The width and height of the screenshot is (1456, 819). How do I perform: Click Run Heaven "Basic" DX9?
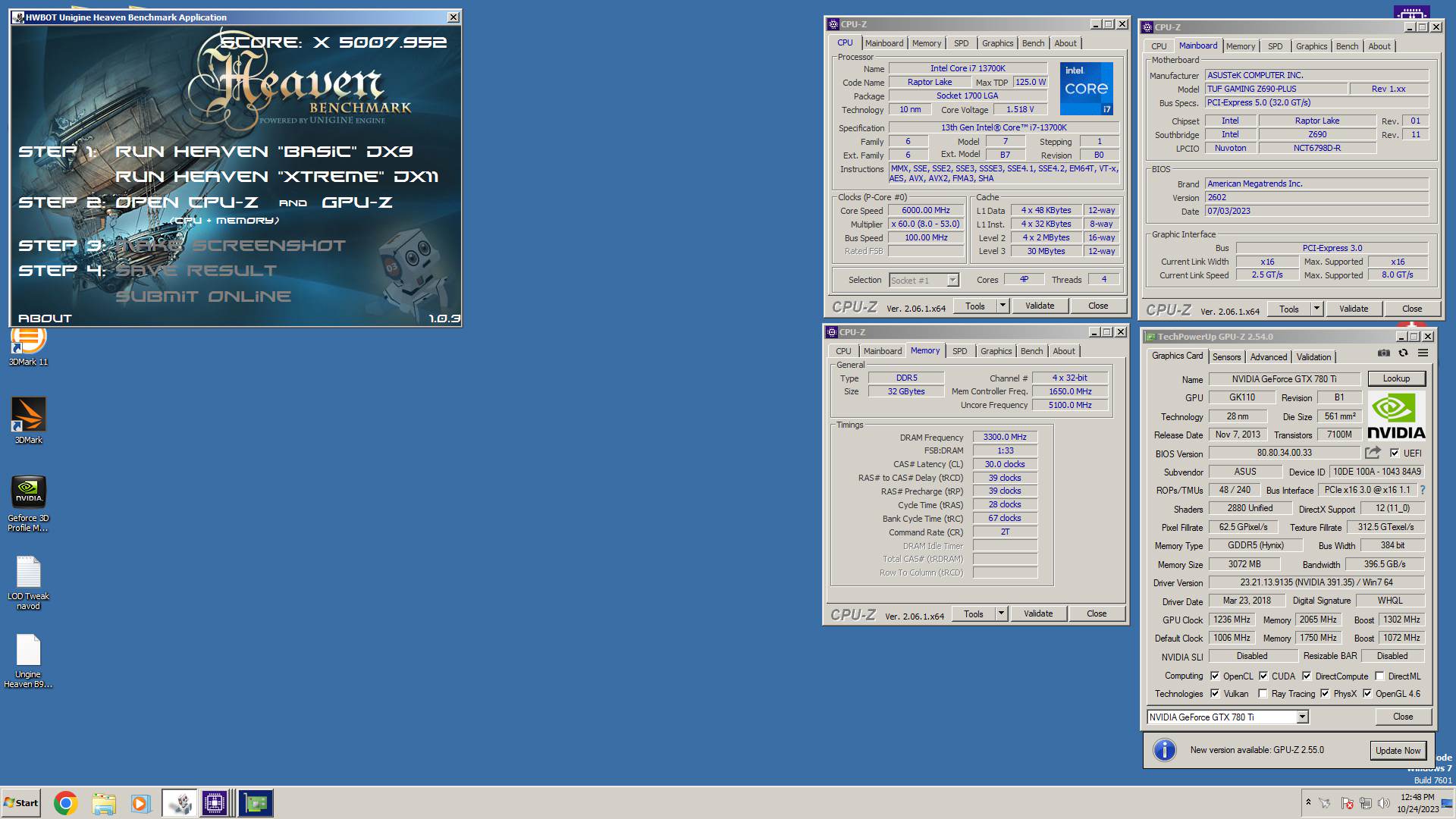[264, 152]
